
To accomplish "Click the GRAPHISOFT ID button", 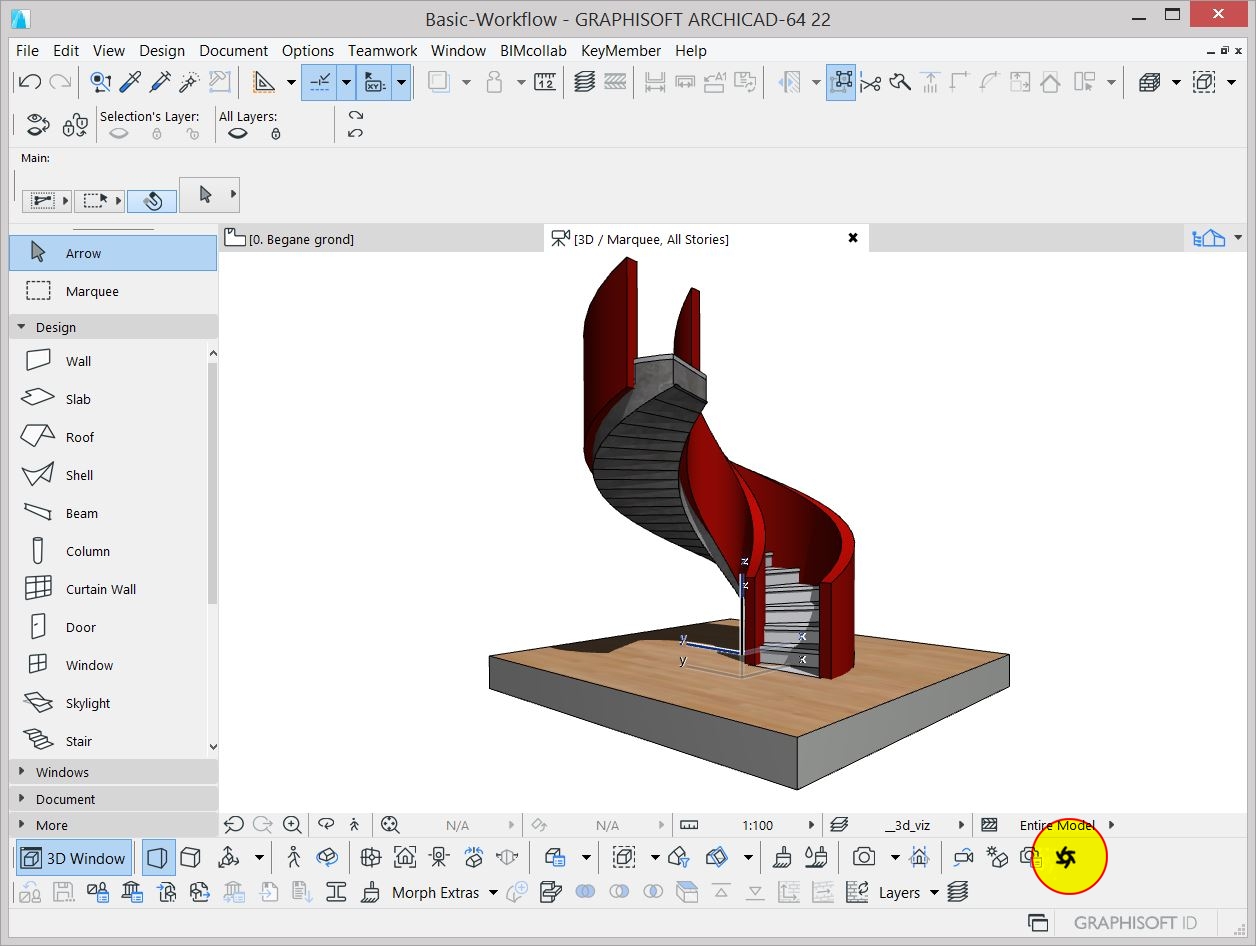I will click(x=1135, y=923).
